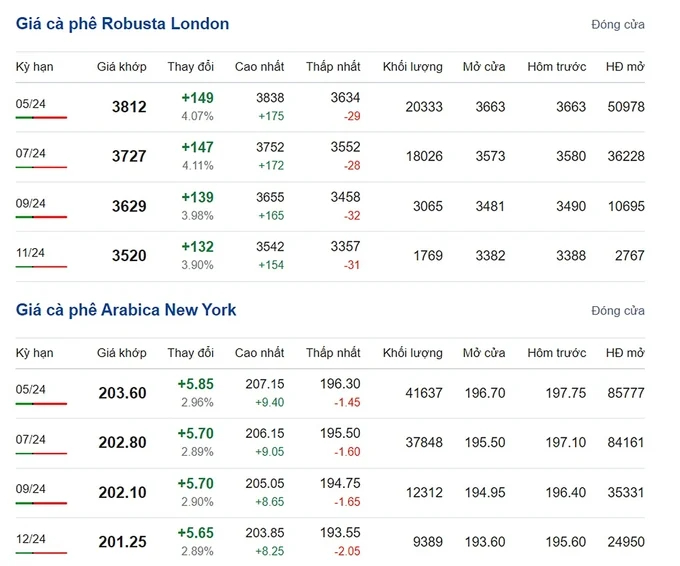Click the Robusta 11/24 contract term
Screen dimensions: 680x566
click(30, 253)
